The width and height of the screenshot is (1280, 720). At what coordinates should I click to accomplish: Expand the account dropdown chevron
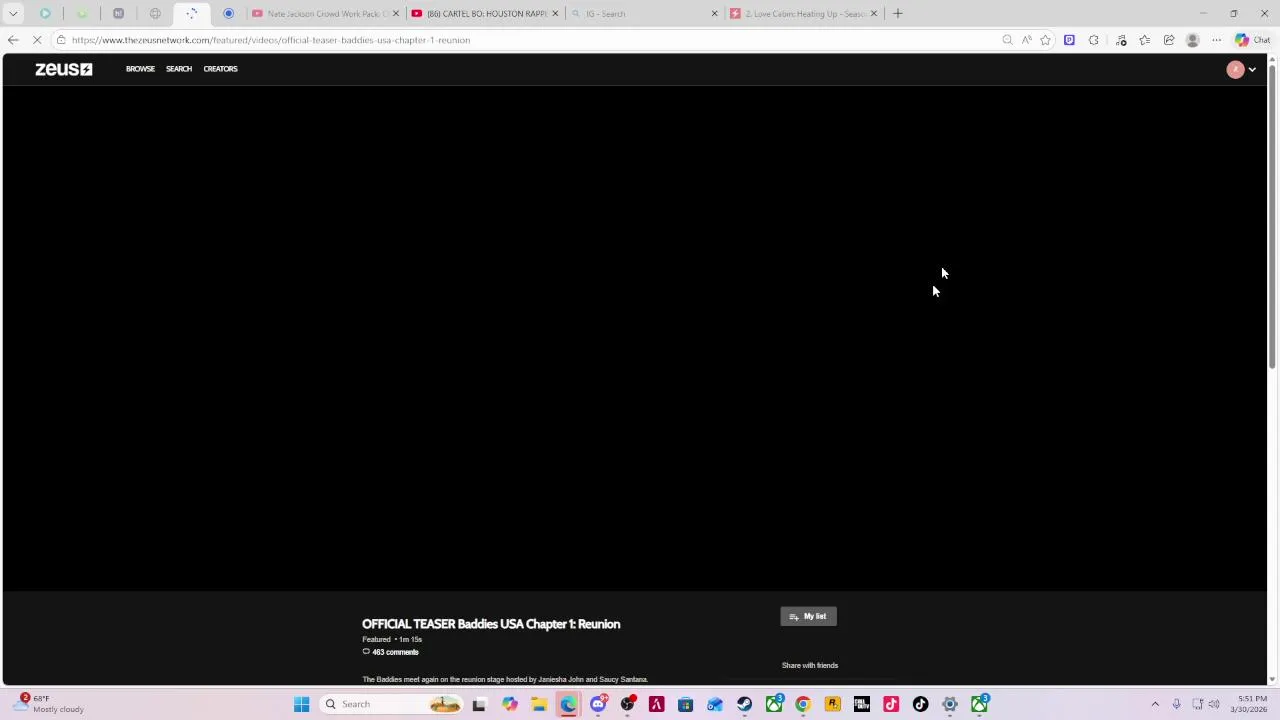pyautogui.click(x=1252, y=69)
